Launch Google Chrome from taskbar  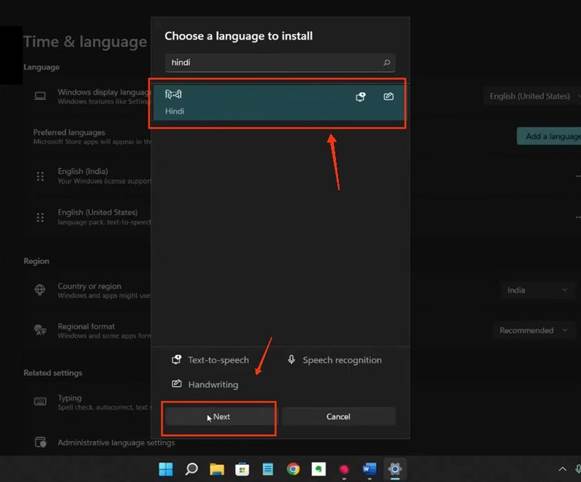tap(293, 469)
